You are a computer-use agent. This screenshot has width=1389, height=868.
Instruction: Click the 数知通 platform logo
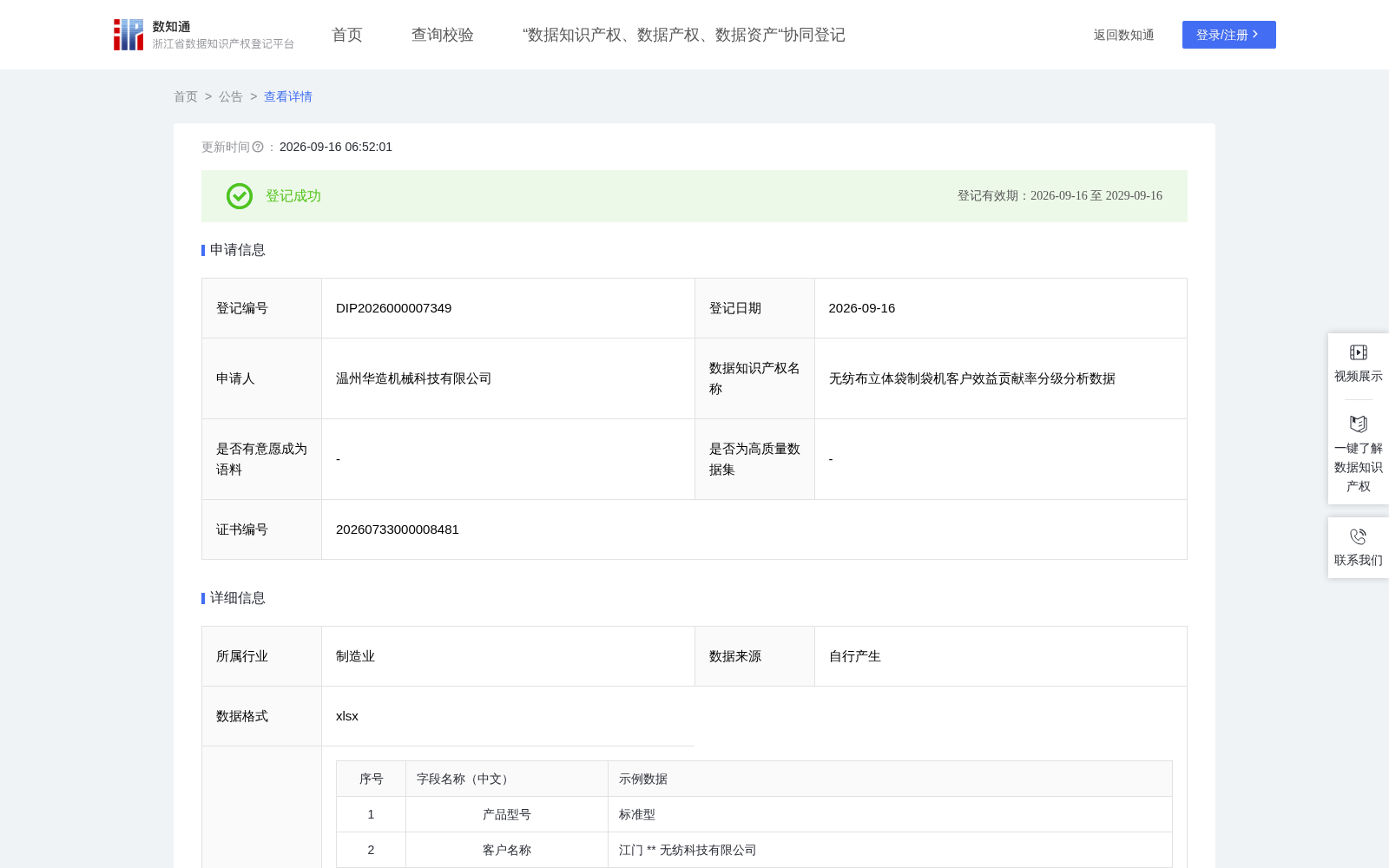click(204, 35)
